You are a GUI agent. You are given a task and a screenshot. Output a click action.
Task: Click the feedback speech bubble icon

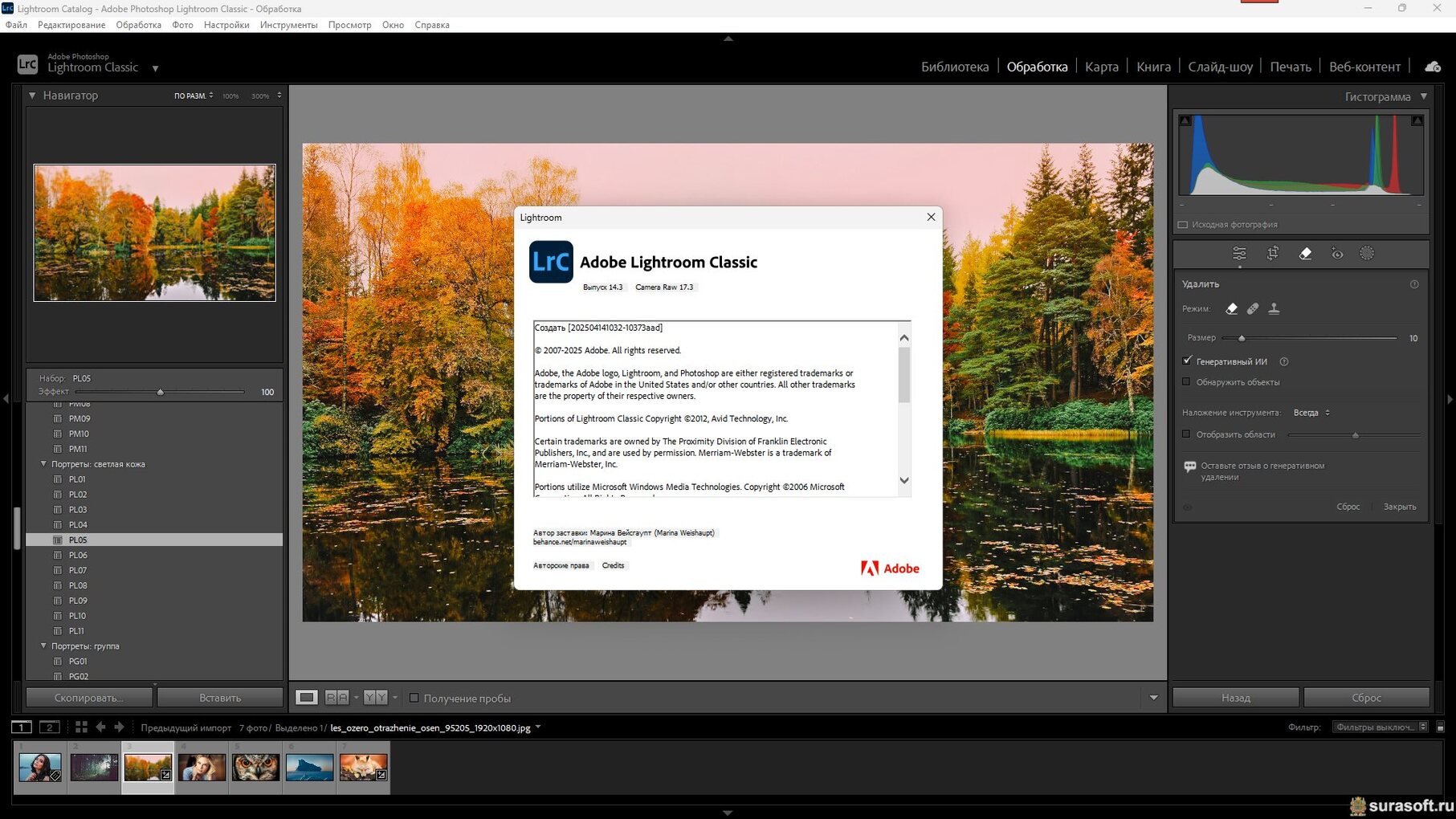[1189, 467]
